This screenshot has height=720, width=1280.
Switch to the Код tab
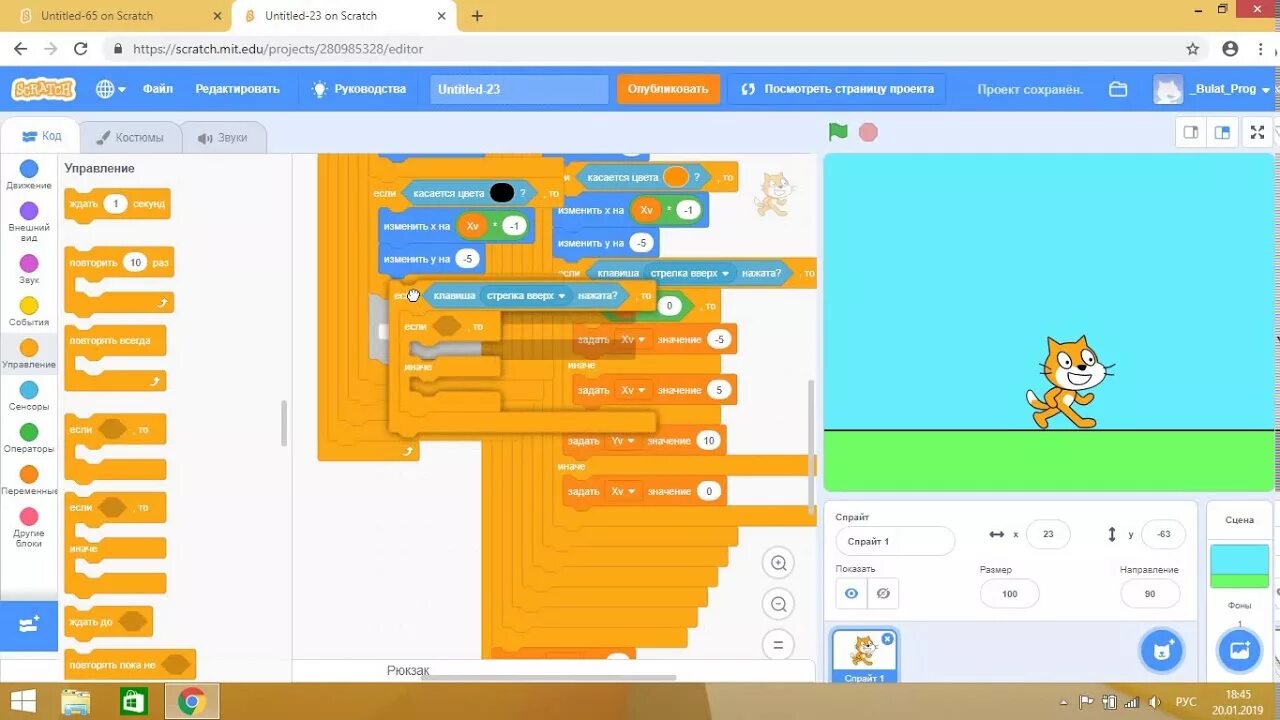coord(41,136)
